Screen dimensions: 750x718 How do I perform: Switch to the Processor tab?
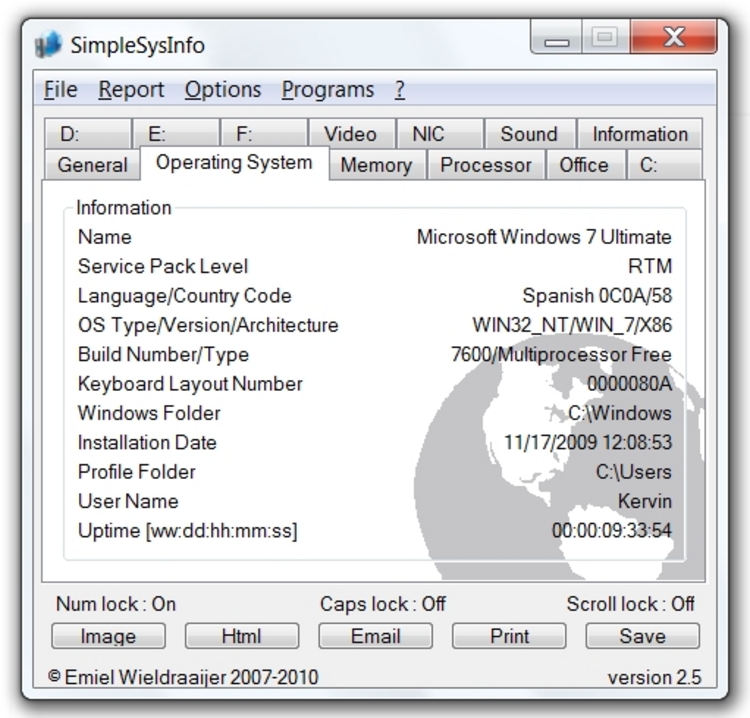tap(486, 165)
